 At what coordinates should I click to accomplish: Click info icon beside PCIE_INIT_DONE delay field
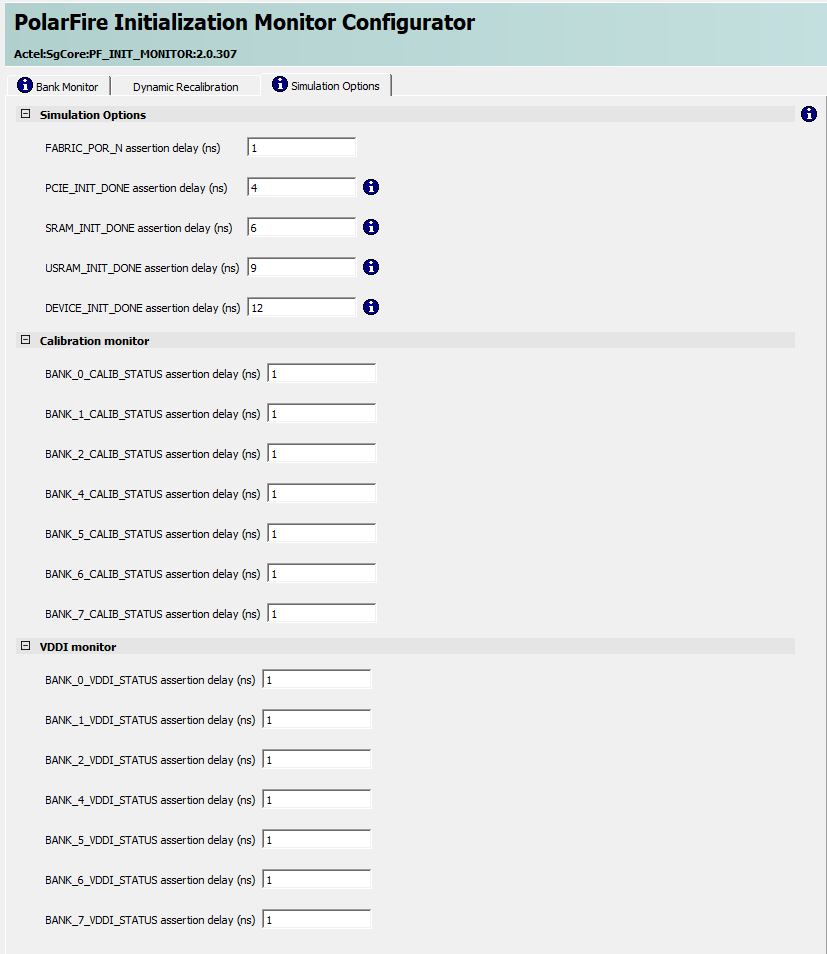(x=371, y=187)
